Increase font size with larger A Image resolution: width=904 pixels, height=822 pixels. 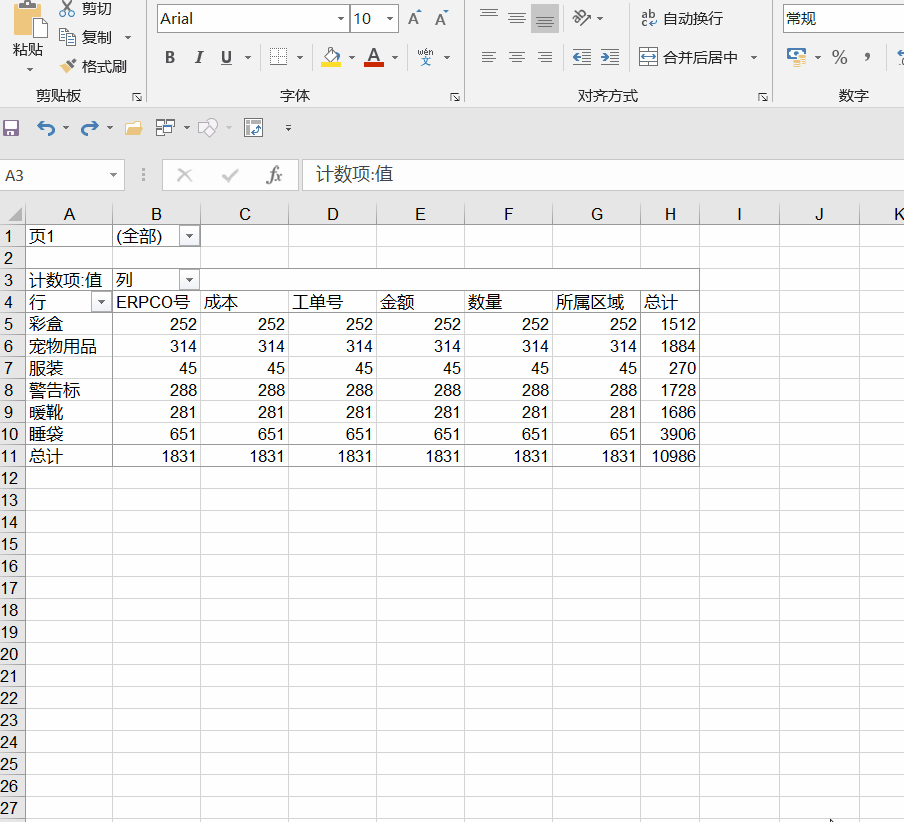pyautogui.click(x=414, y=18)
